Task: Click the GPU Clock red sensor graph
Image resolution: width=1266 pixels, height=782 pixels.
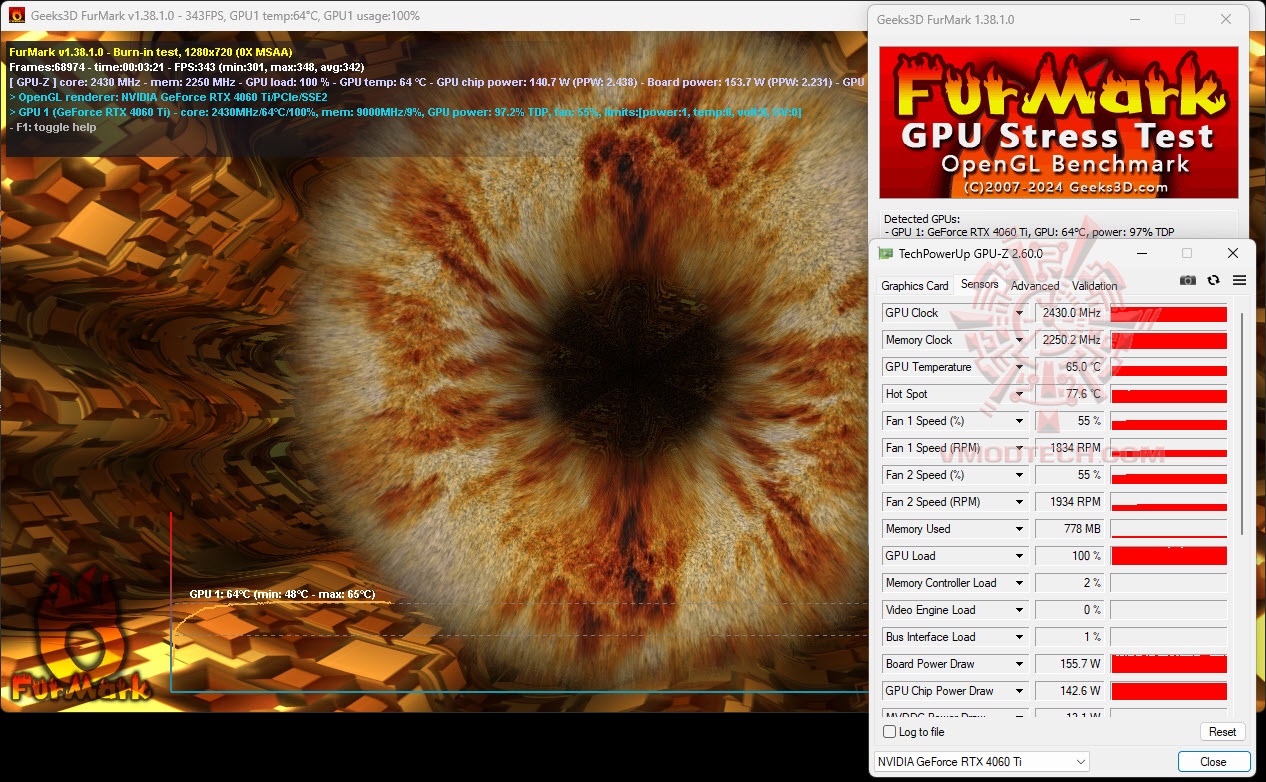Action: [x=1169, y=313]
